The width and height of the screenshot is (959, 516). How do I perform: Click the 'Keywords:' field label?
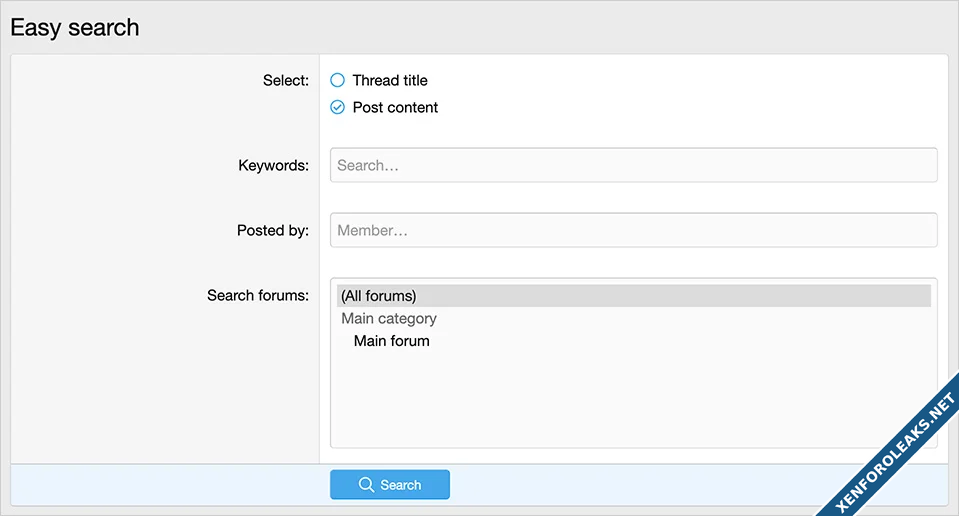click(273, 165)
